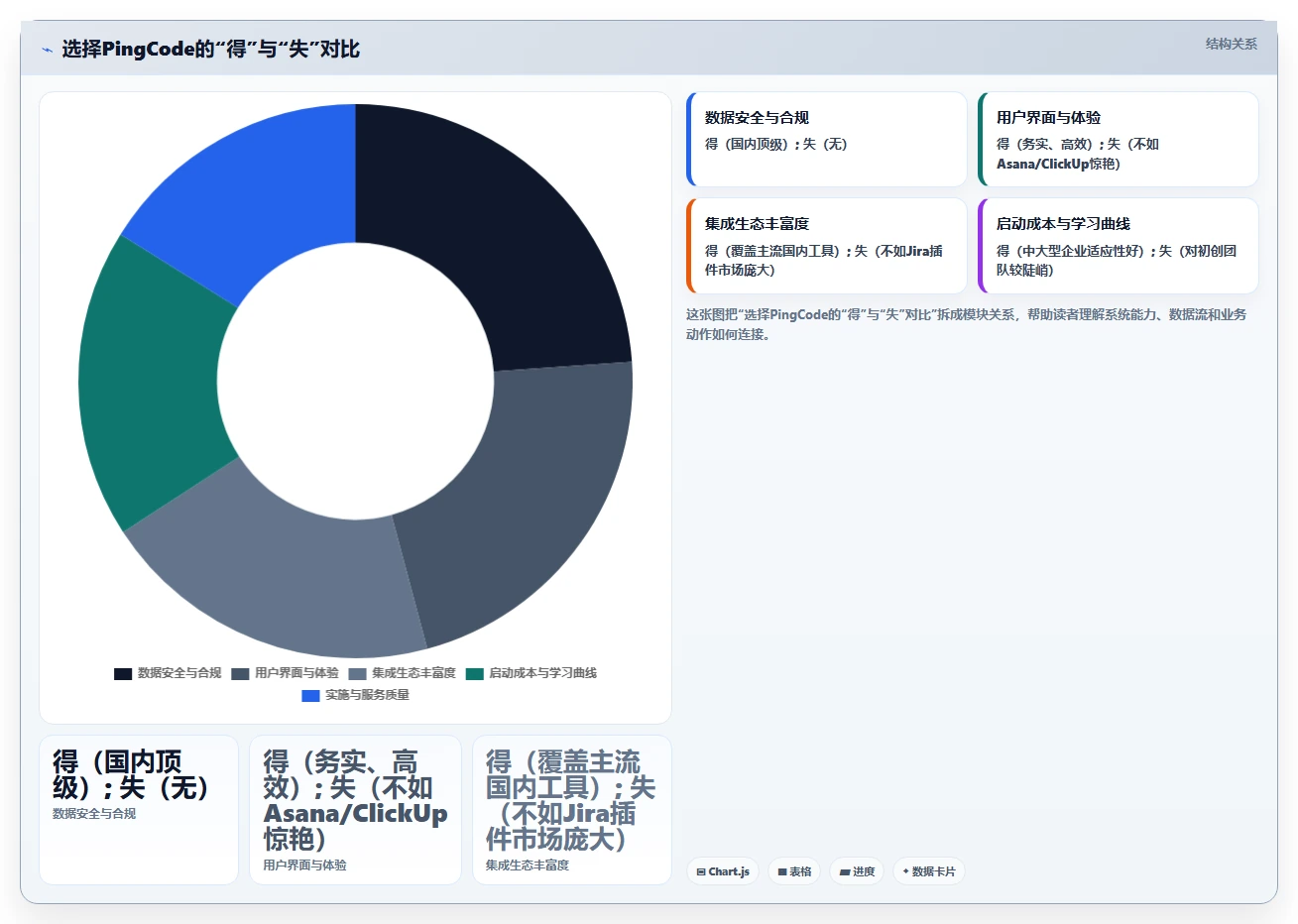1298x924 pixels.
Task: Click the 结构关系 label in the header
Action: point(1231,44)
